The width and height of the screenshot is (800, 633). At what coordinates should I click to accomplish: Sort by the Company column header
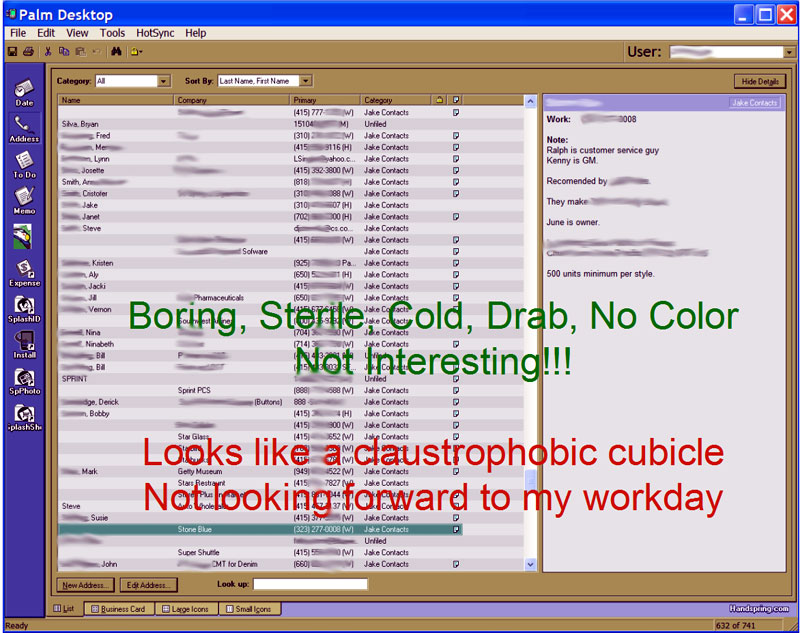[232, 100]
